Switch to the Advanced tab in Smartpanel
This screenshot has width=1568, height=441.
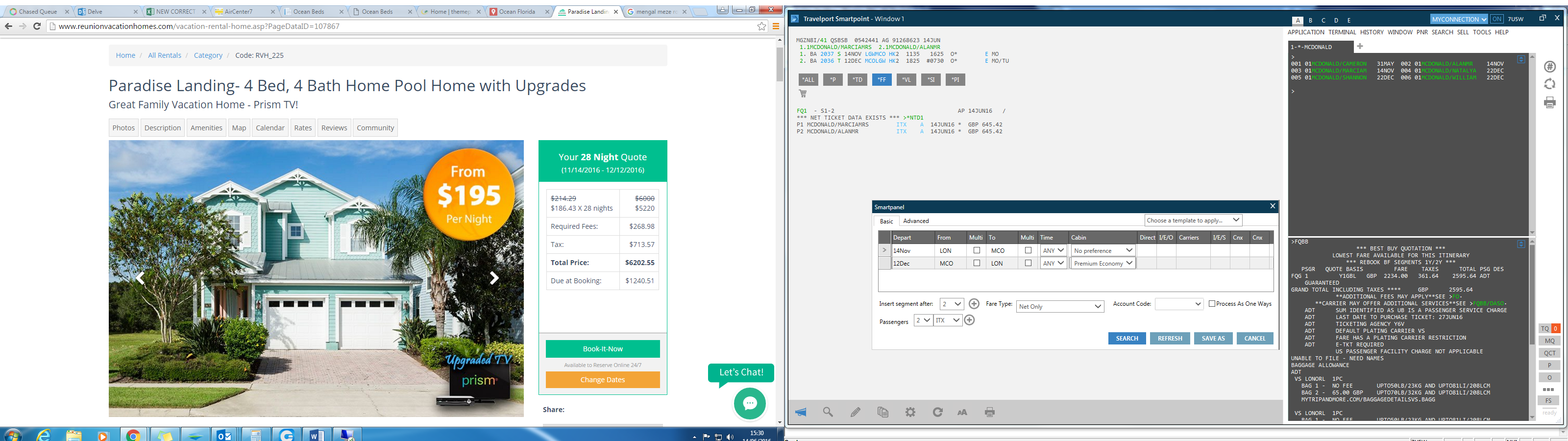pos(915,221)
